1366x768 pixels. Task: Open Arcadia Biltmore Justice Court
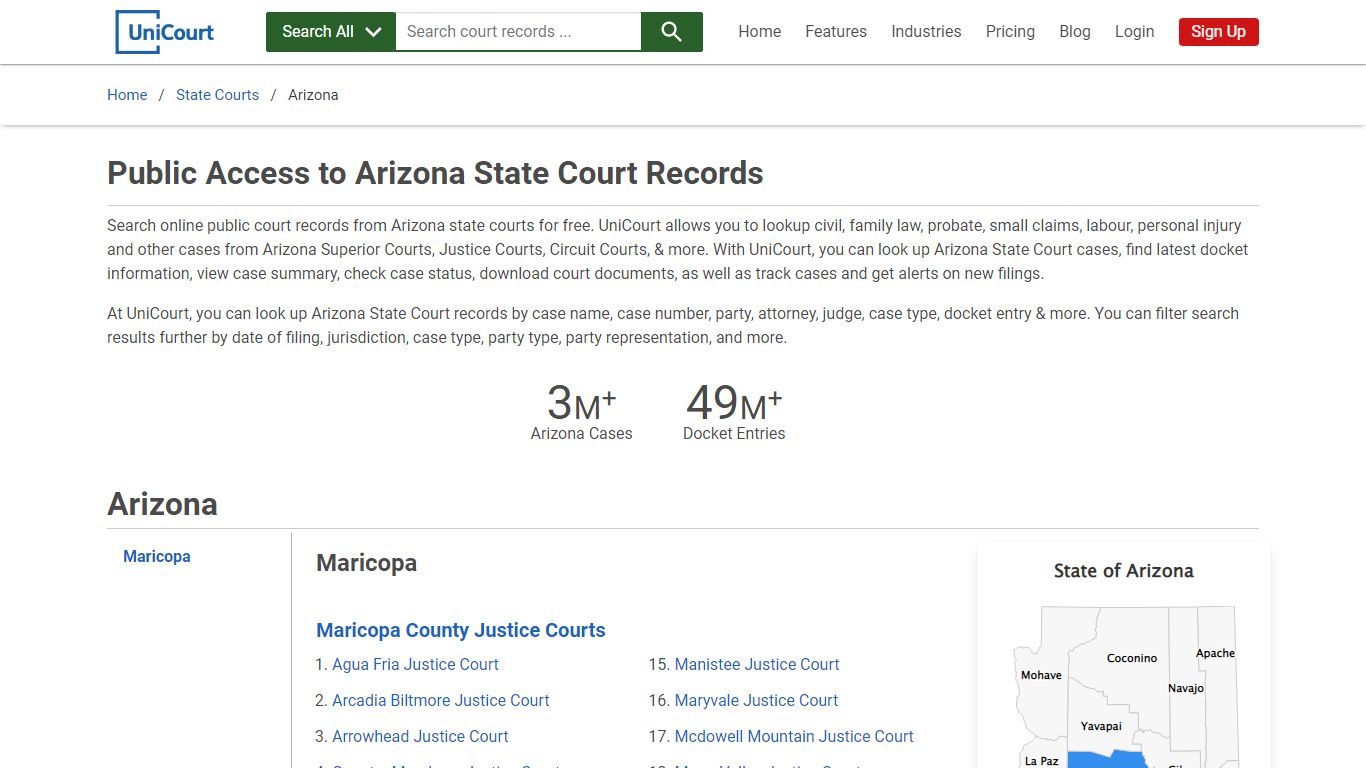pos(441,700)
